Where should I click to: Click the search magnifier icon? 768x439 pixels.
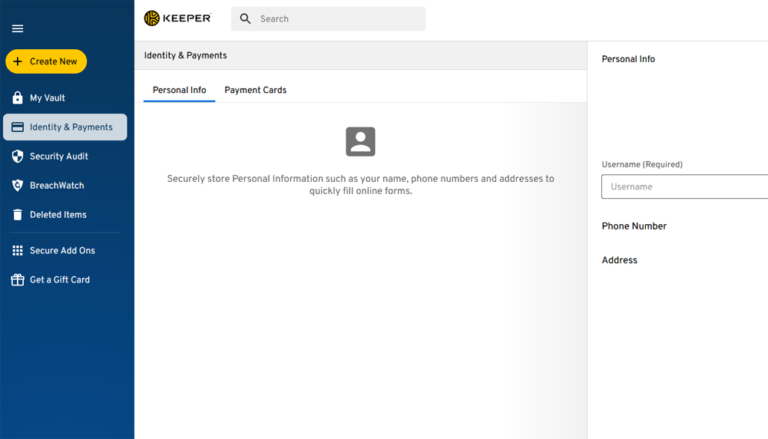point(245,19)
